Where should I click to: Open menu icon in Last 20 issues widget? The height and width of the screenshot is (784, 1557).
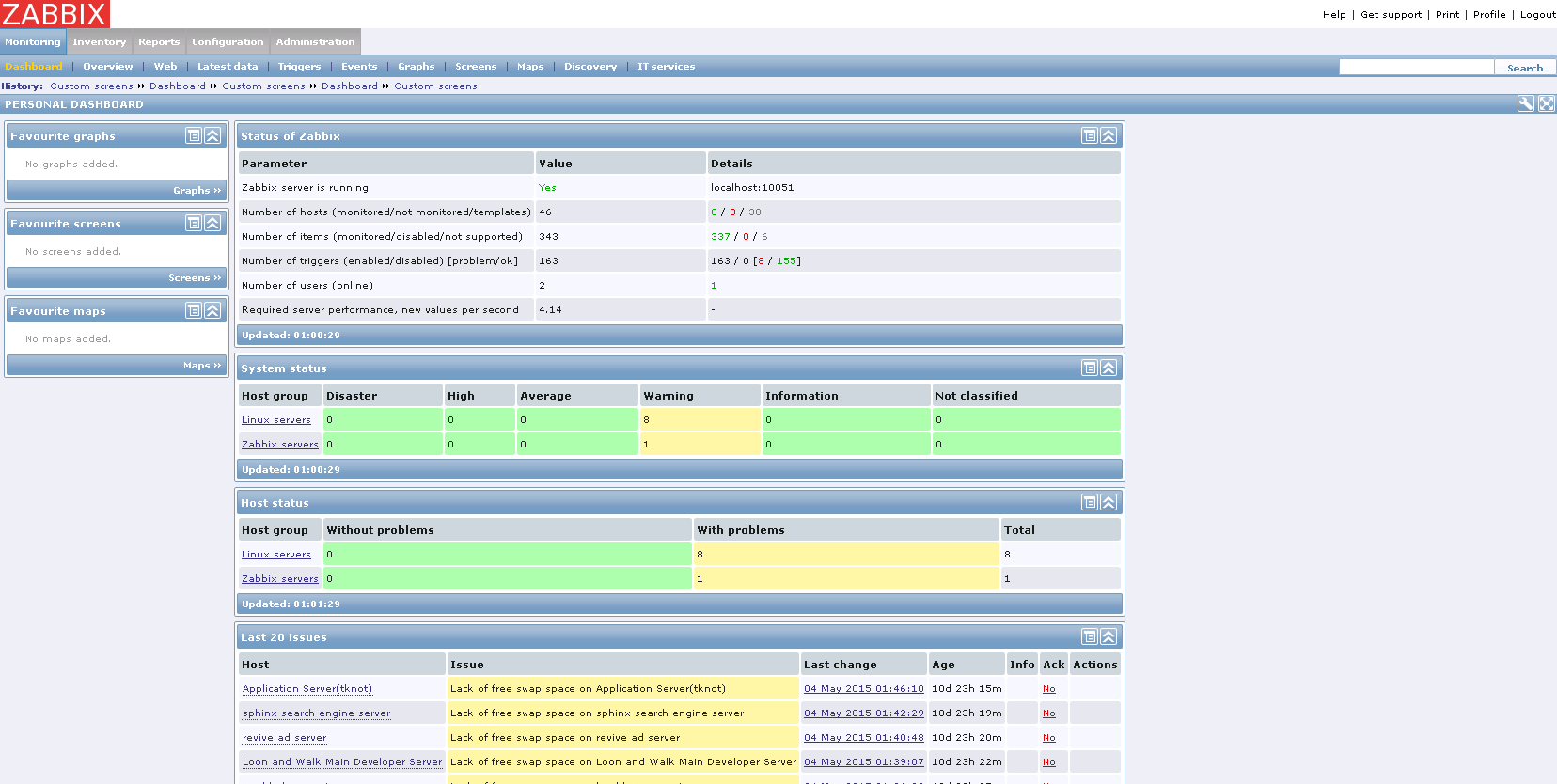1090,637
